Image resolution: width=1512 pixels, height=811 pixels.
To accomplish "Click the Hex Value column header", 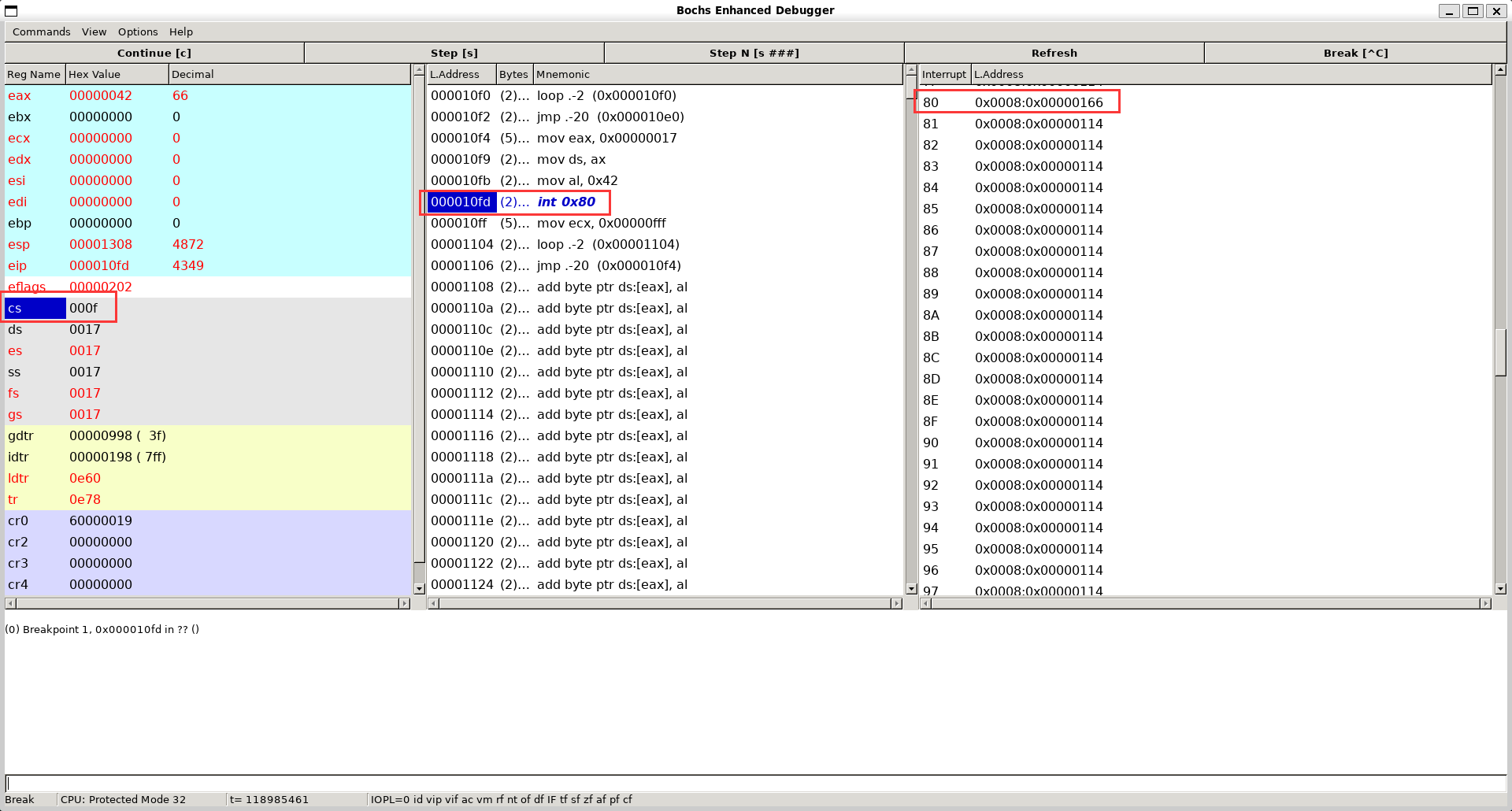I will (117, 74).
